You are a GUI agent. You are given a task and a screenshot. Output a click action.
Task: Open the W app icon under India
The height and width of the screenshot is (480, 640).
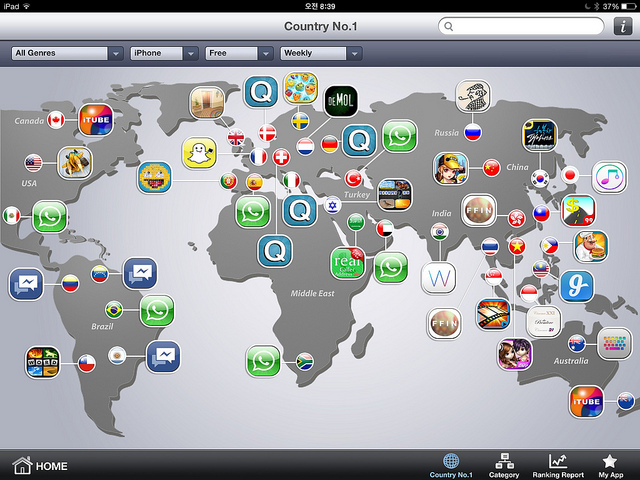439,278
